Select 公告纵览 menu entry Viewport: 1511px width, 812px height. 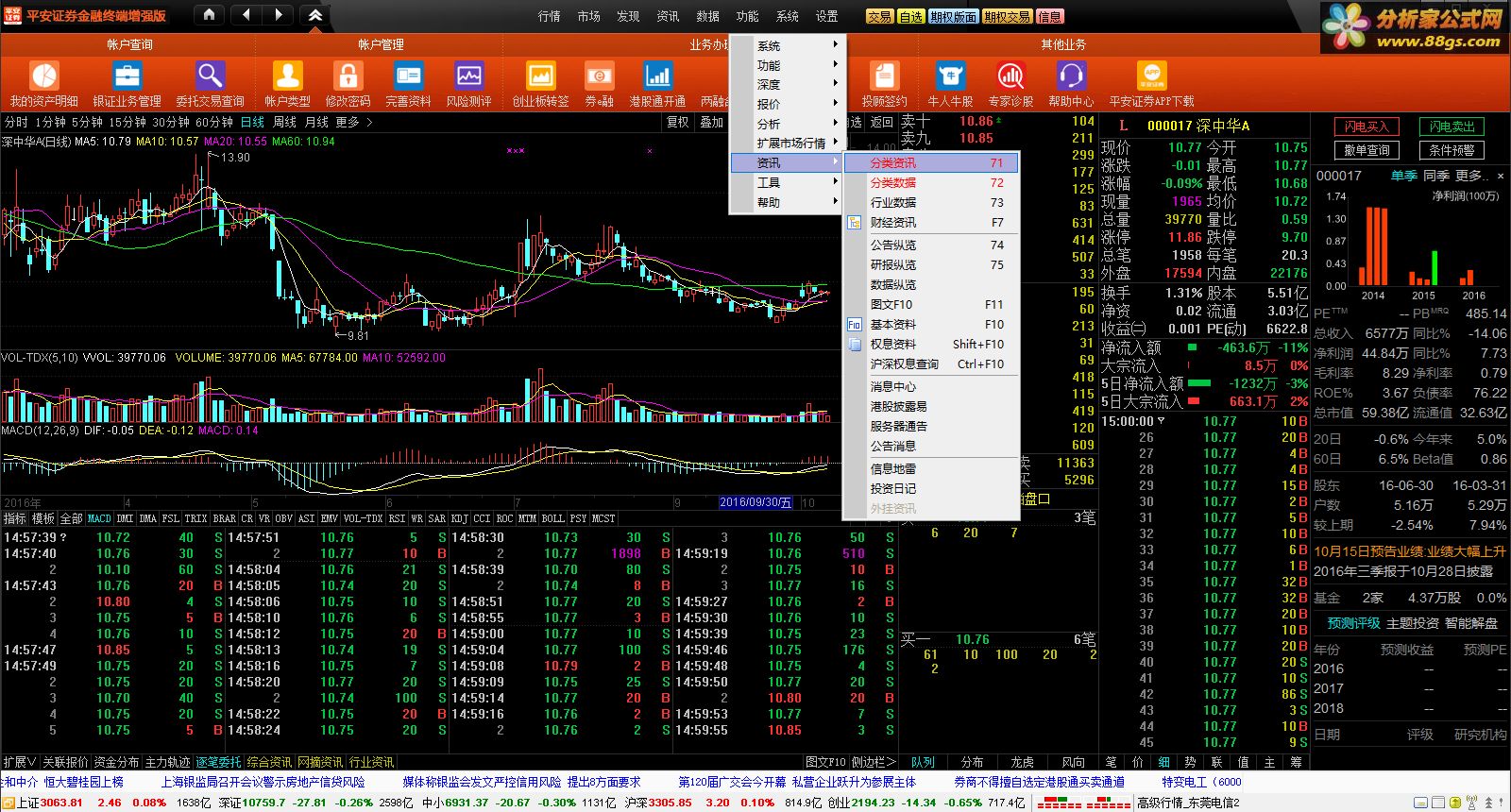[x=931, y=245]
